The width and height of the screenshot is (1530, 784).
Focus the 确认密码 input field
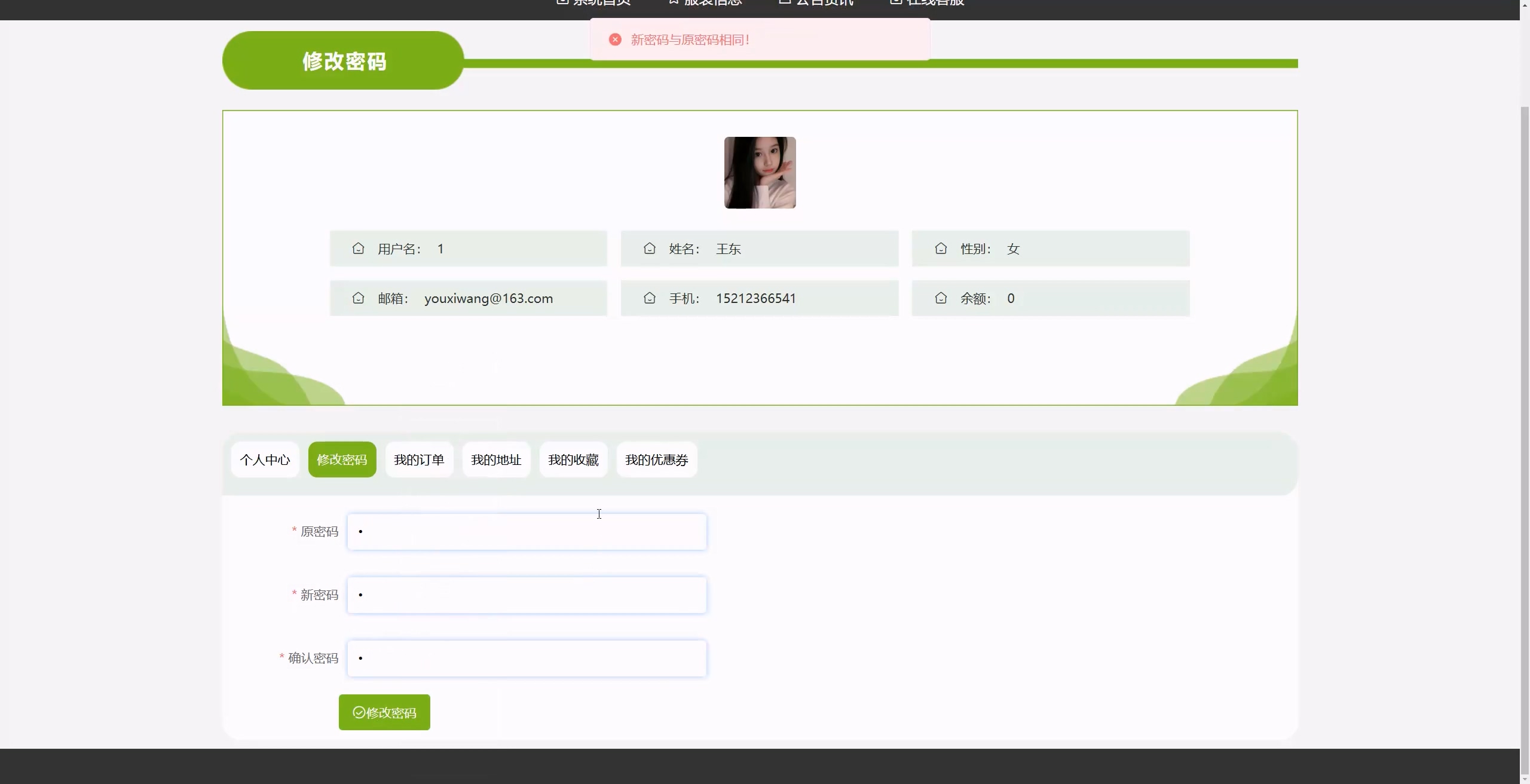pyautogui.click(x=527, y=659)
